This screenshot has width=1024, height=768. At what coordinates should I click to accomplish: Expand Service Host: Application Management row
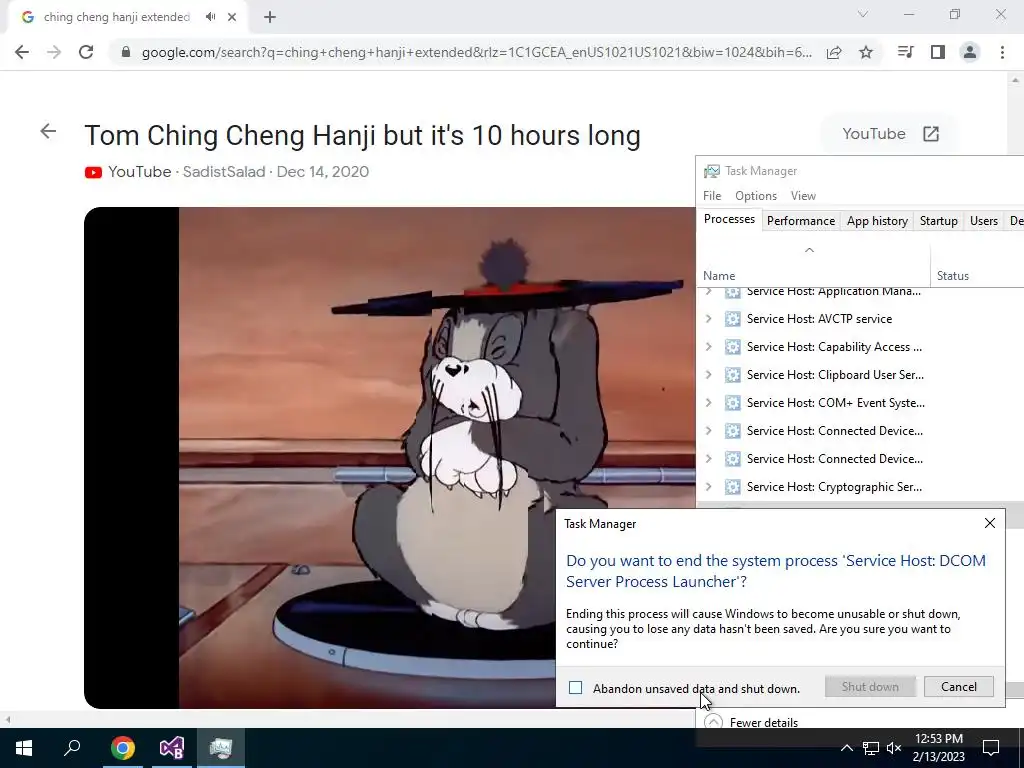(x=709, y=292)
